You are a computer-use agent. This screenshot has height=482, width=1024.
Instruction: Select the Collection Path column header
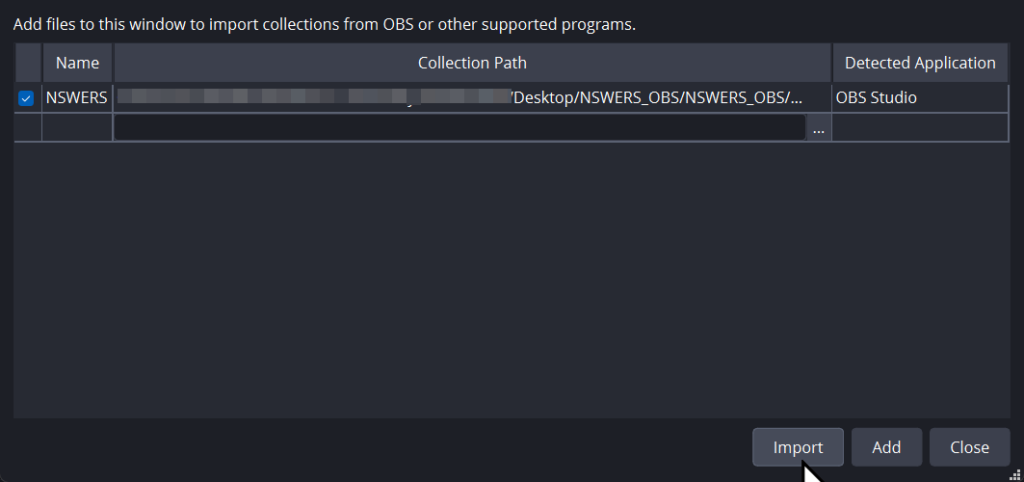[x=472, y=63]
